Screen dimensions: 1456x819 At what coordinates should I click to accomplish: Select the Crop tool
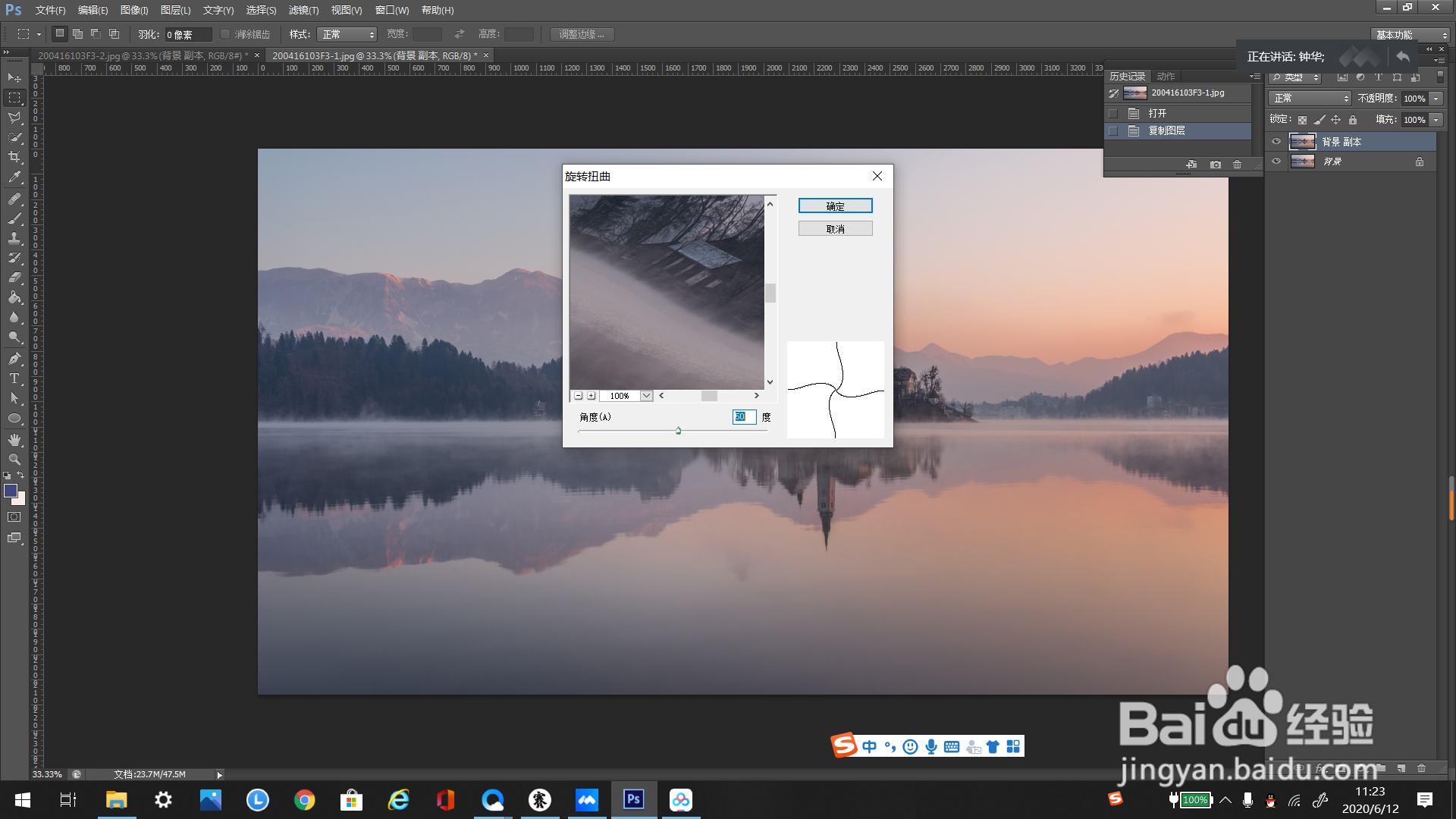pyautogui.click(x=14, y=157)
